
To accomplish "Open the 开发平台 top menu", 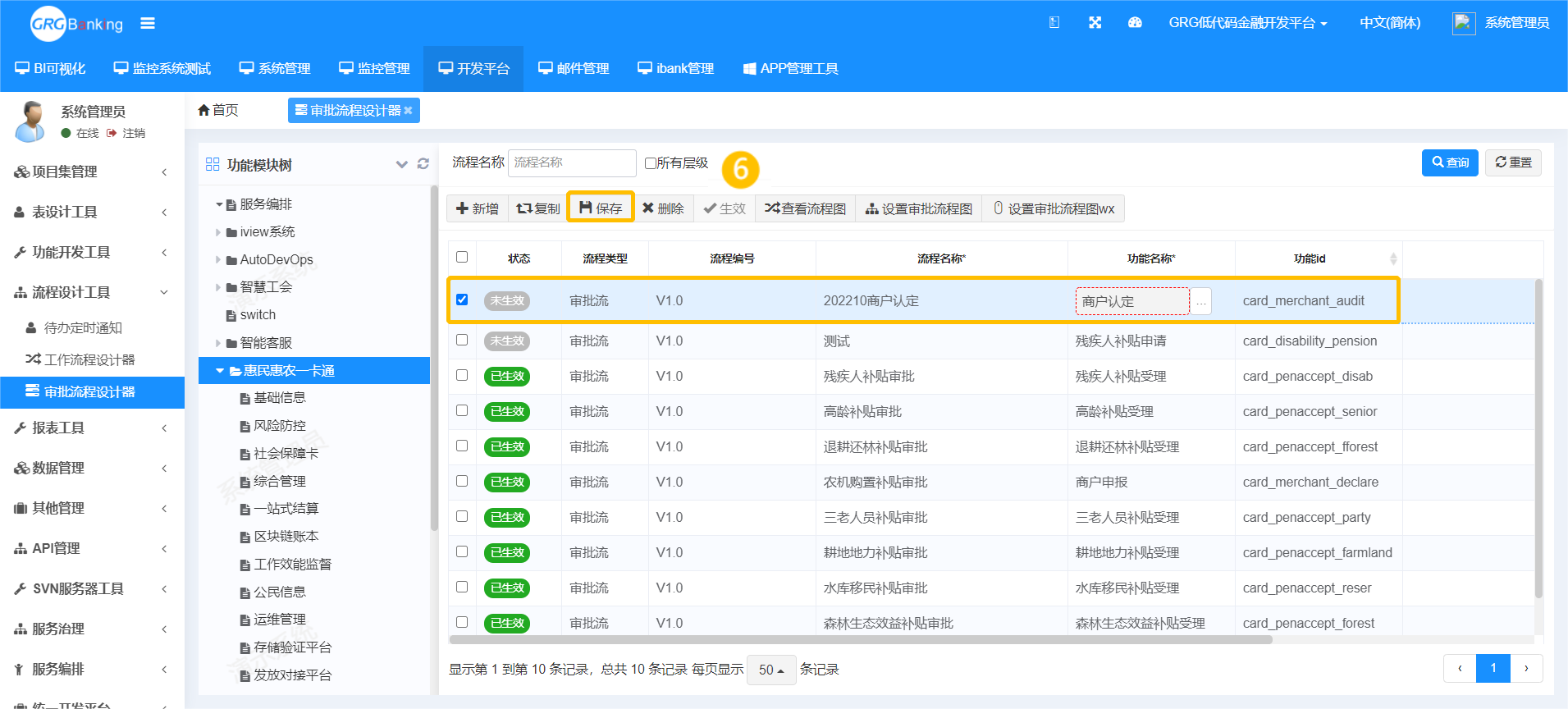I will (x=473, y=69).
